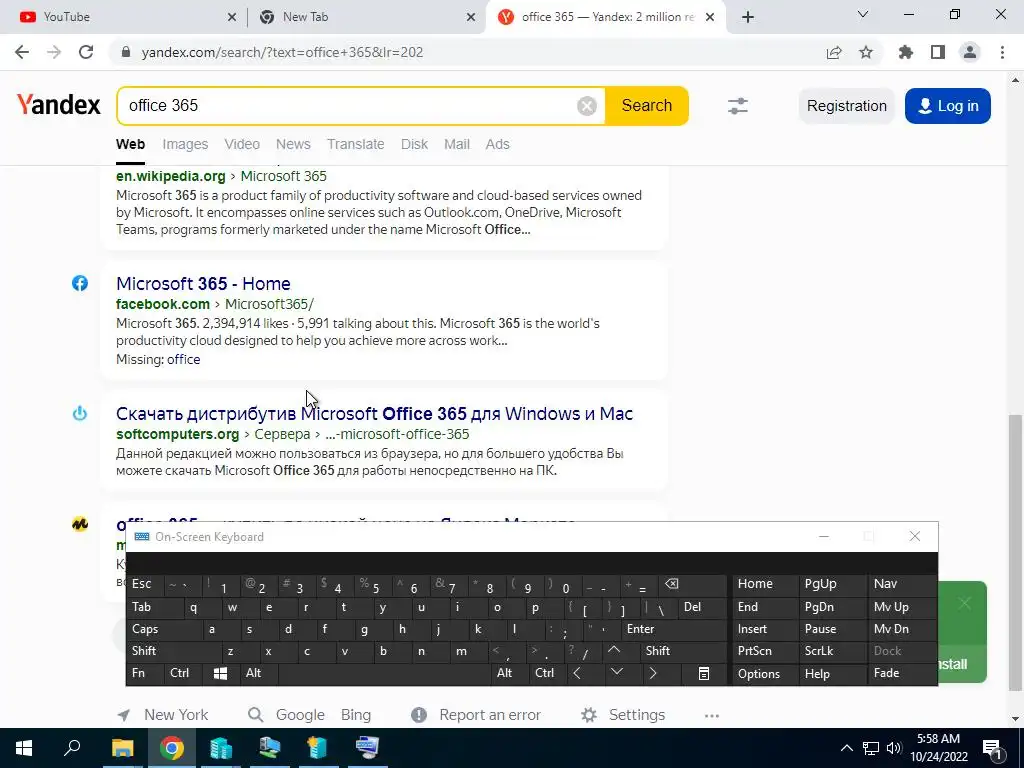
Task: Open Bing search link in footer
Action: (x=356, y=715)
